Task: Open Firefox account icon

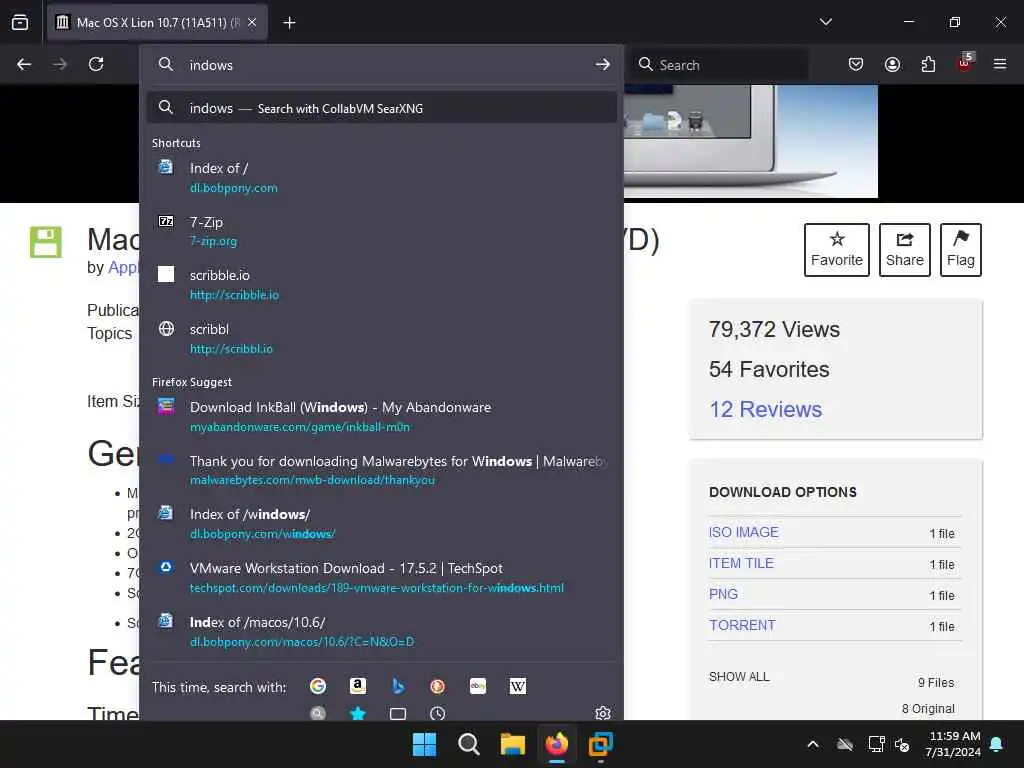Action: tap(892, 64)
